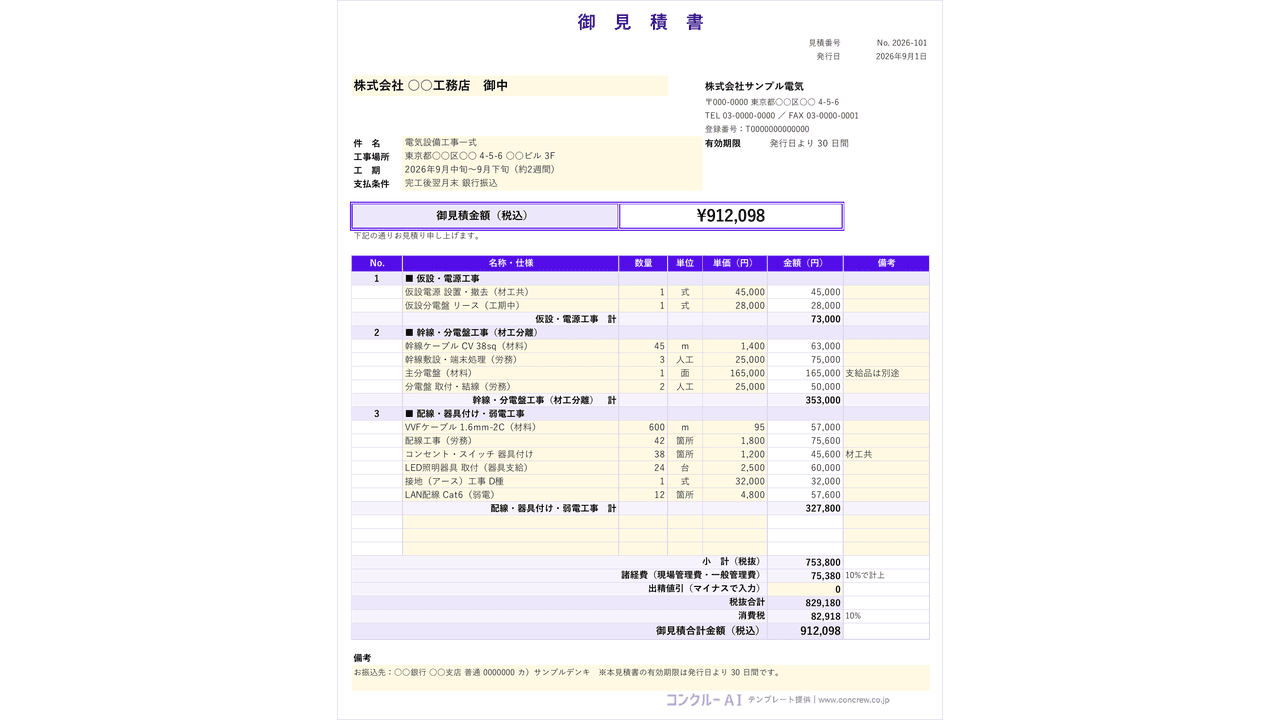The width and height of the screenshot is (1280, 720).
Task: Select the label '御見積合計金額（税込）'
Action: (x=708, y=631)
